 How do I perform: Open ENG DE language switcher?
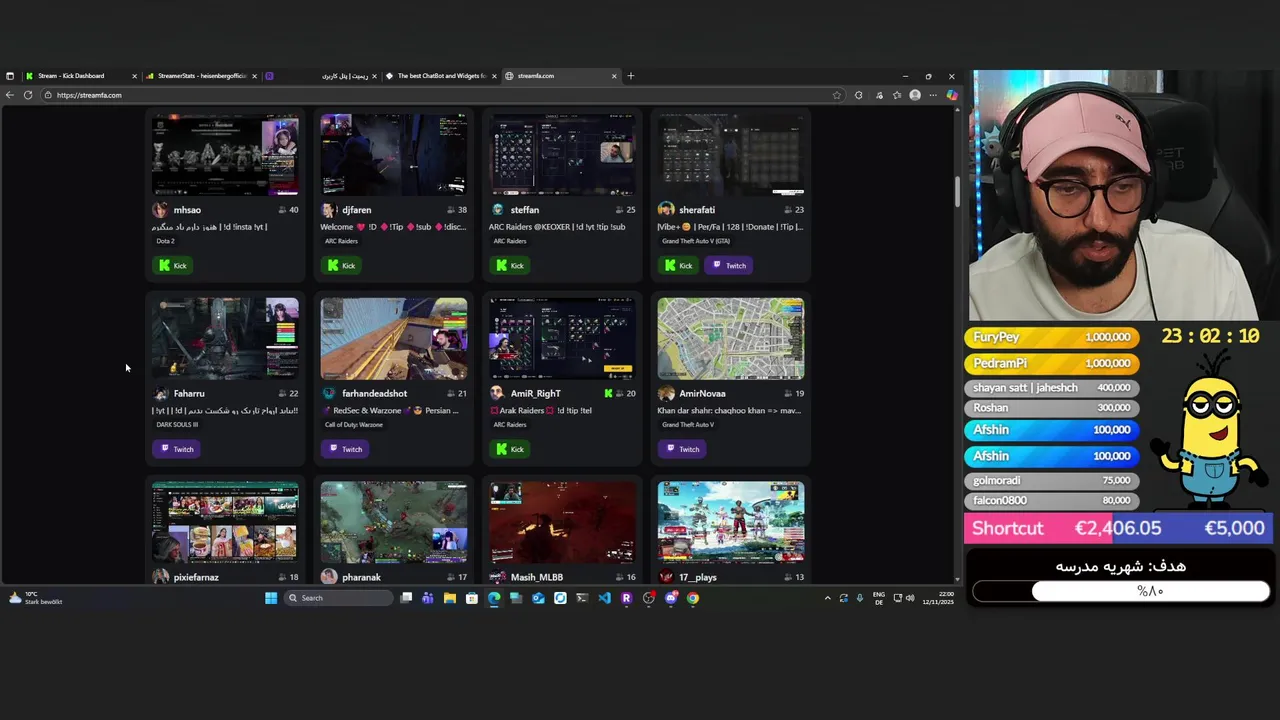878,598
